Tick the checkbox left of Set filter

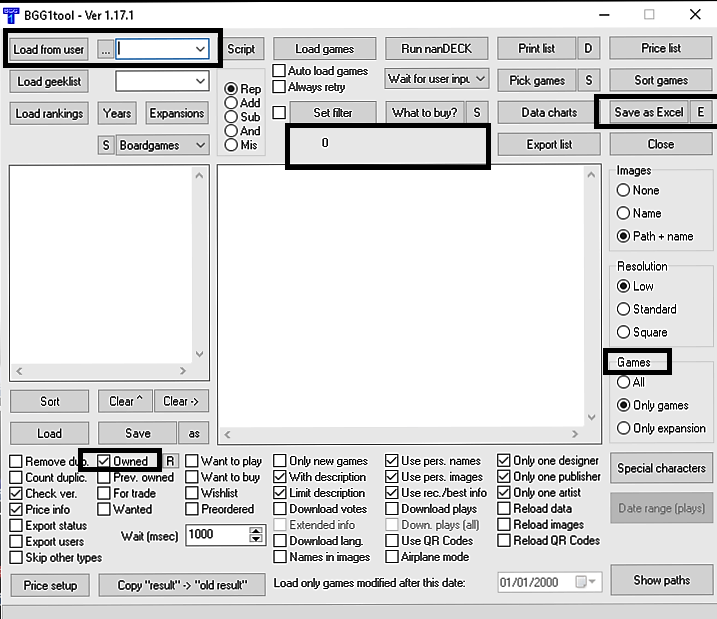coord(279,112)
